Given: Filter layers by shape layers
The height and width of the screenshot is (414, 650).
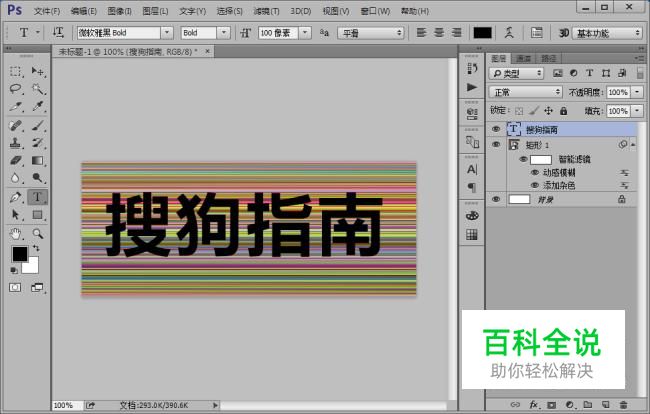Looking at the screenshot, I should (x=606, y=73).
